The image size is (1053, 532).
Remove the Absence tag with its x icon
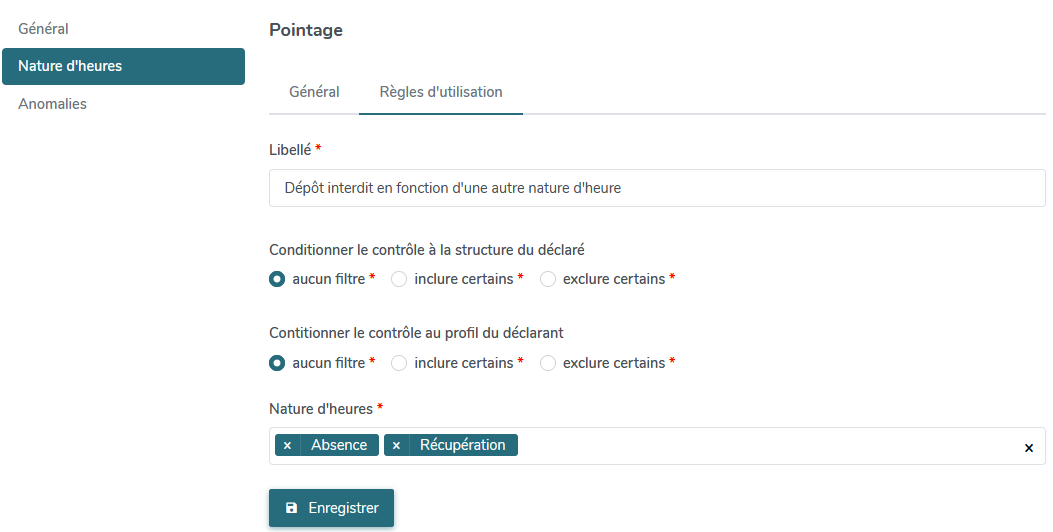[x=287, y=445]
